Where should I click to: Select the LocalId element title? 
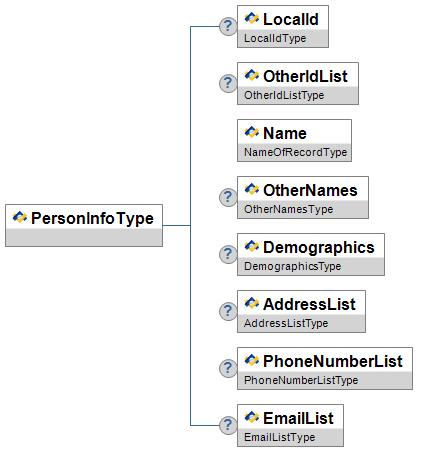tap(291, 19)
